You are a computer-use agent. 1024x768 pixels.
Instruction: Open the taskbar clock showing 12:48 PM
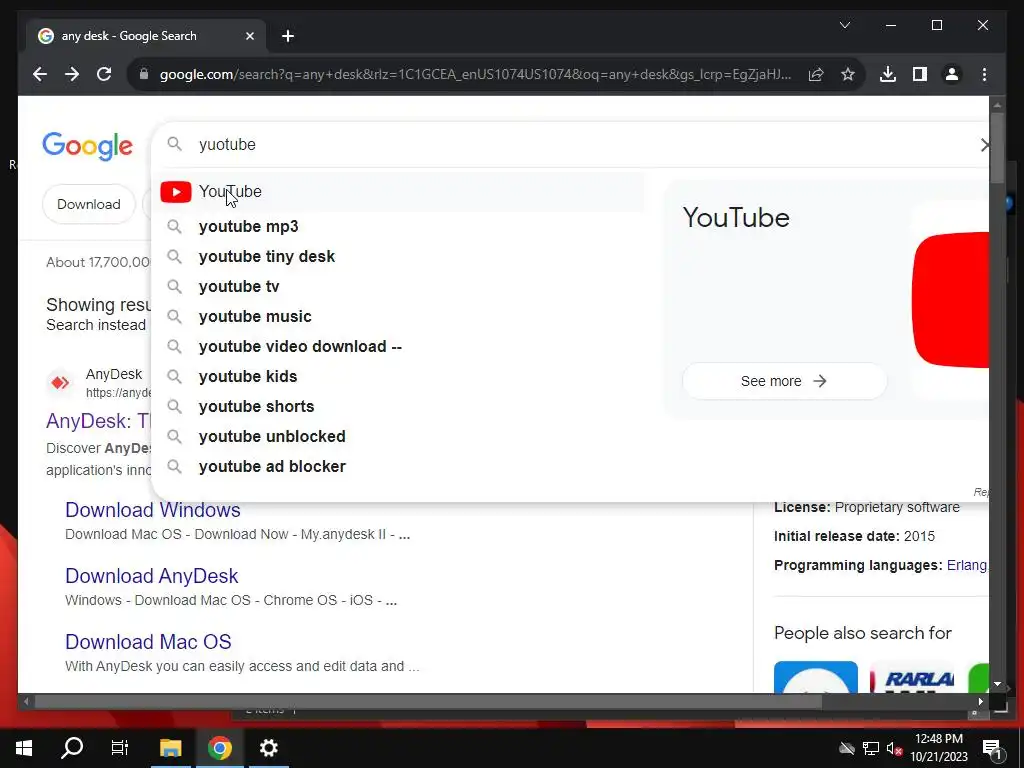pos(939,748)
